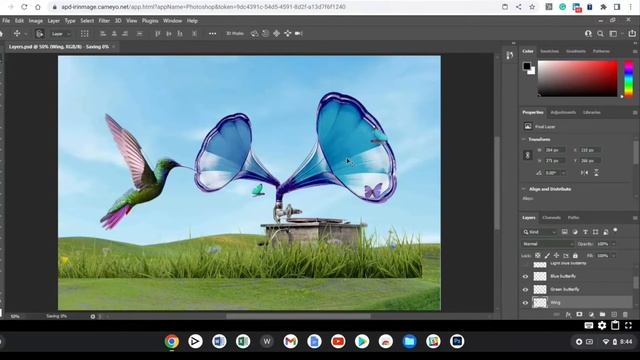Open the Files app from the shelf

coord(409,341)
